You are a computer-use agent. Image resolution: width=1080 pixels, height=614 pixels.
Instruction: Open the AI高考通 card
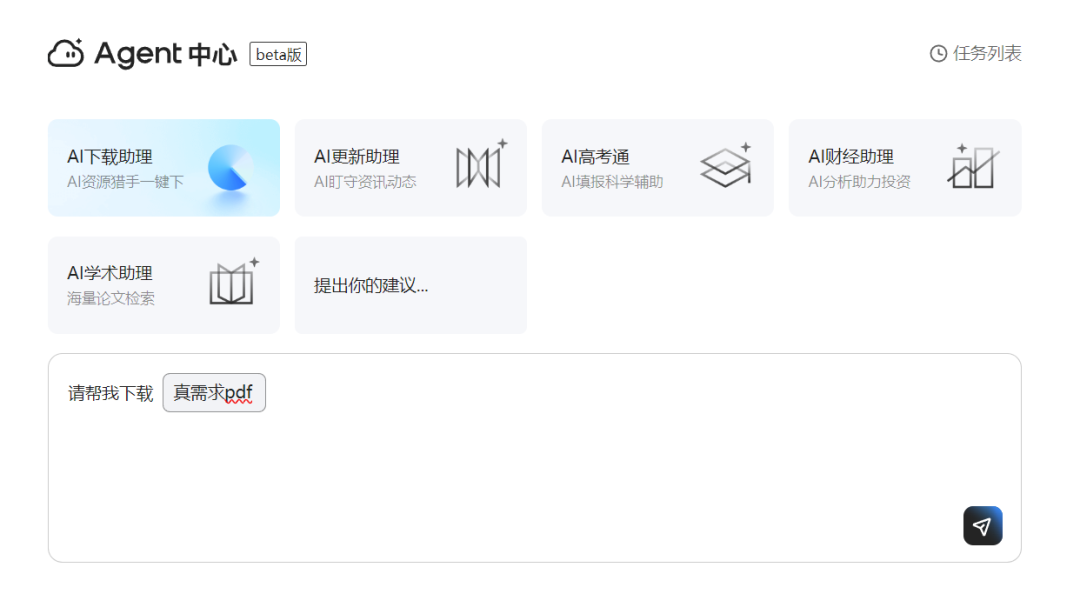(657, 168)
